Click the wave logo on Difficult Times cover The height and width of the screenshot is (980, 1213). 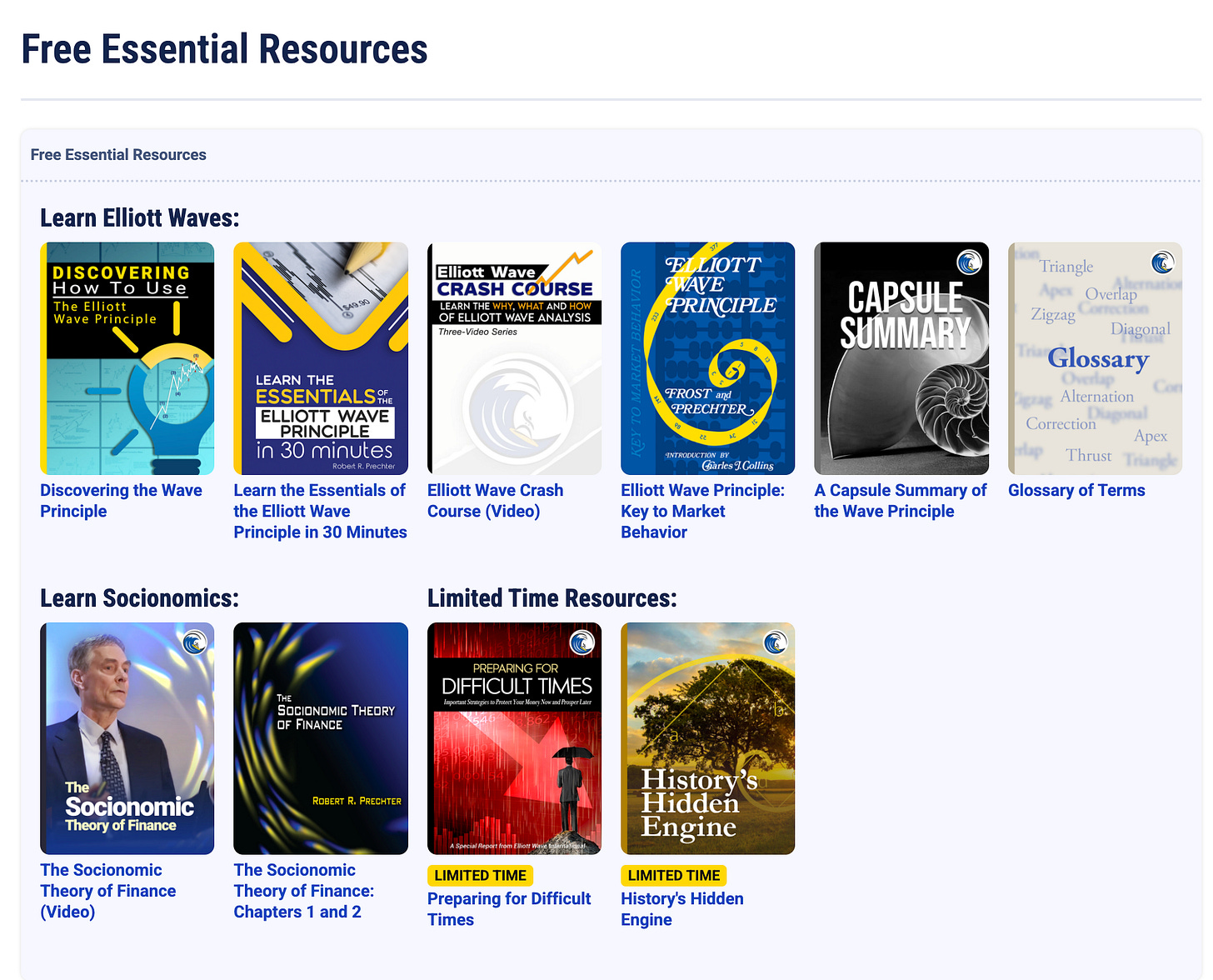(x=582, y=642)
